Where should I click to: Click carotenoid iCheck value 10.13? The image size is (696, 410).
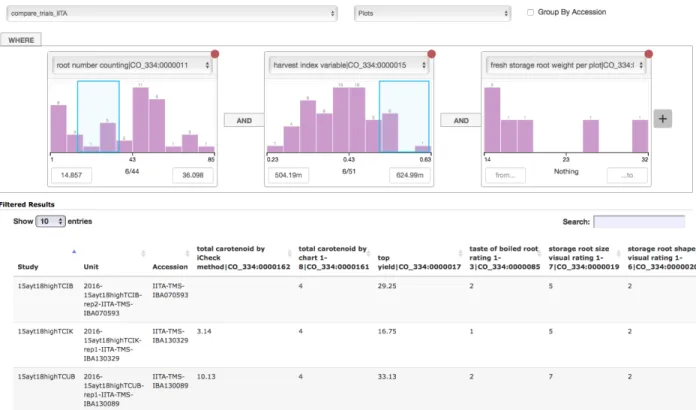[206, 377]
